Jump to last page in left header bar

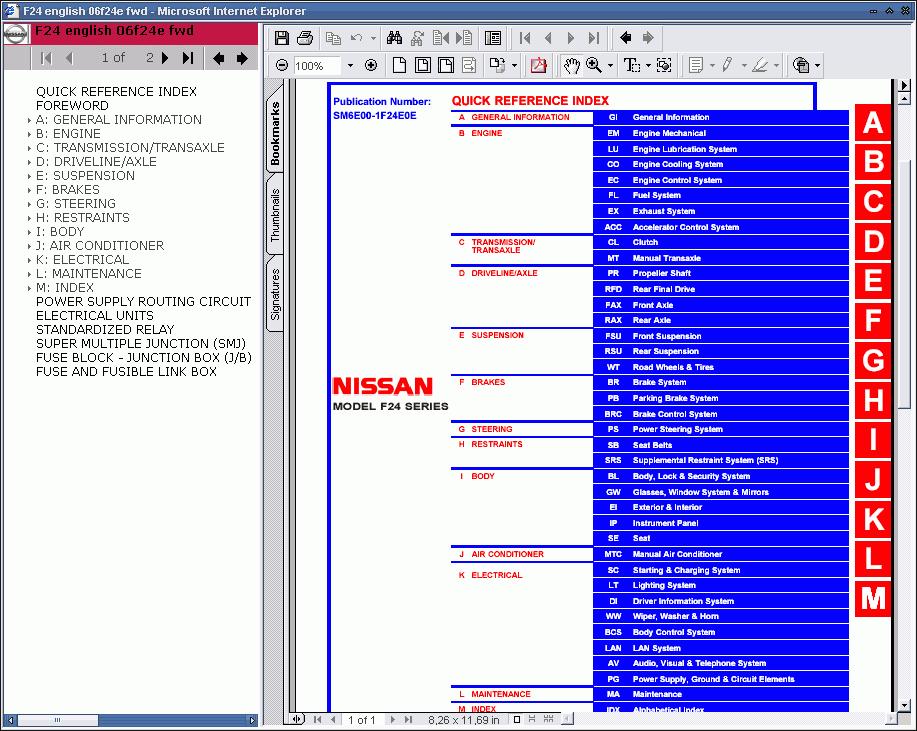point(188,58)
